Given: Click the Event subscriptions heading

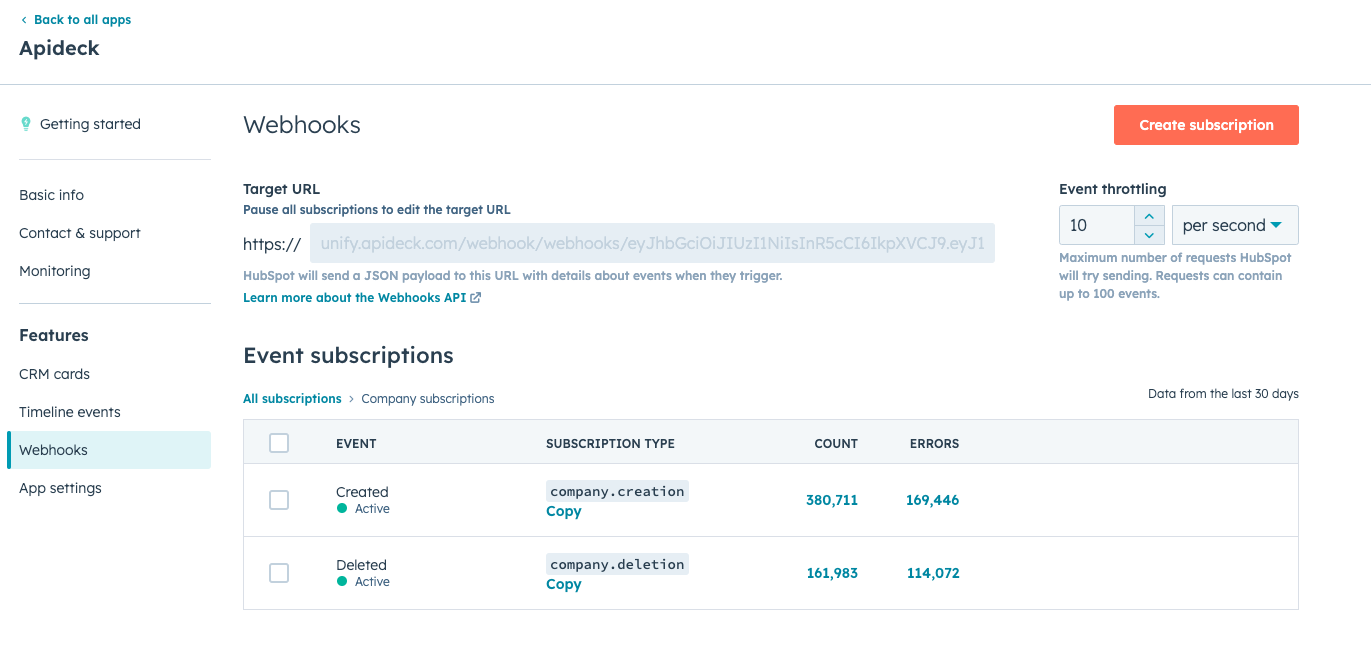Looking at the screenshot, I should tap(348, 355).
